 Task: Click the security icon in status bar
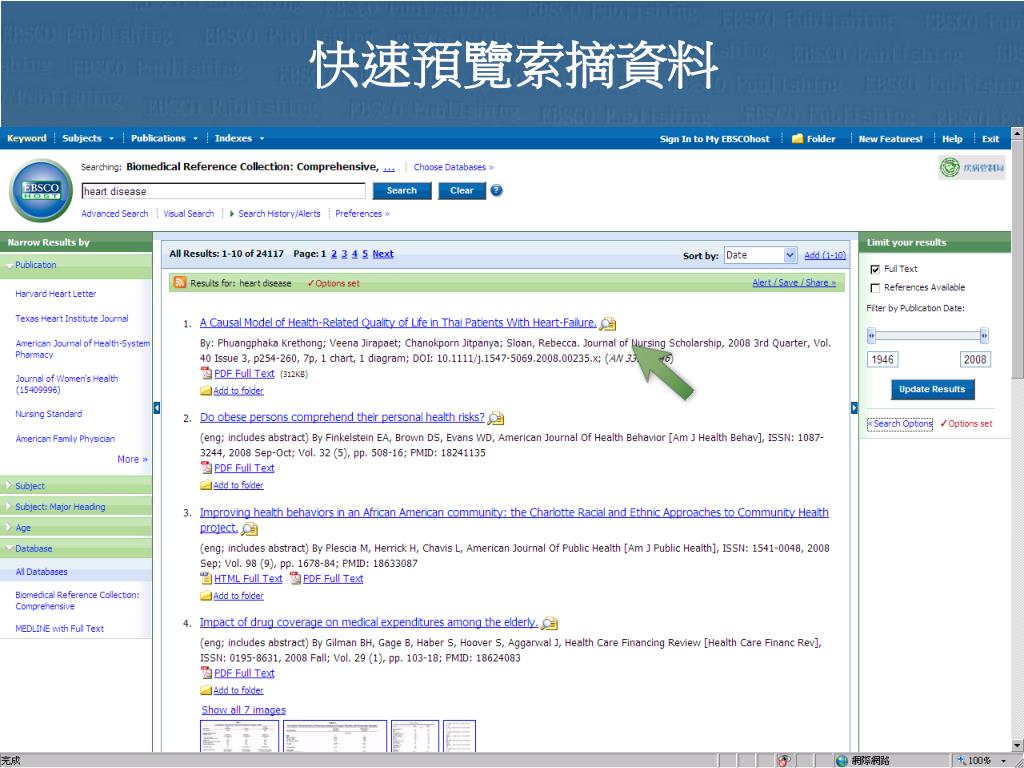click(784, 760)
